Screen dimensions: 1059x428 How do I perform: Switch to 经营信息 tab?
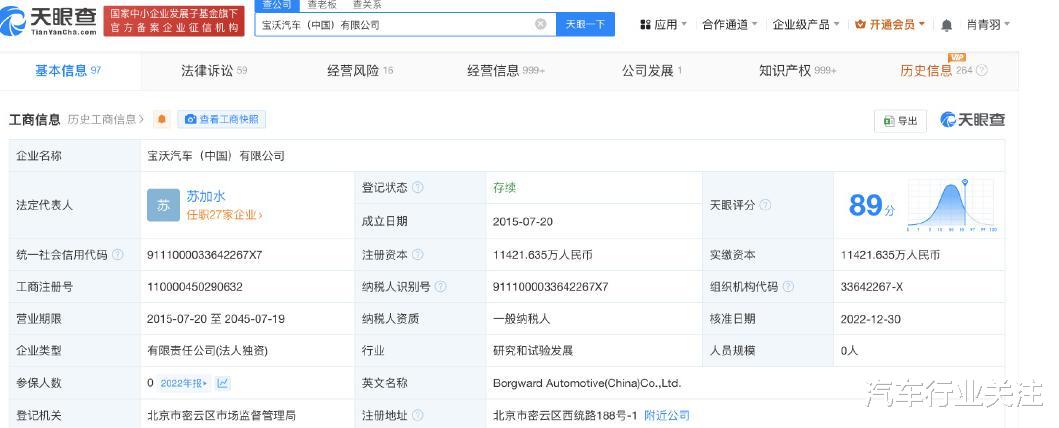pos(506,70)
